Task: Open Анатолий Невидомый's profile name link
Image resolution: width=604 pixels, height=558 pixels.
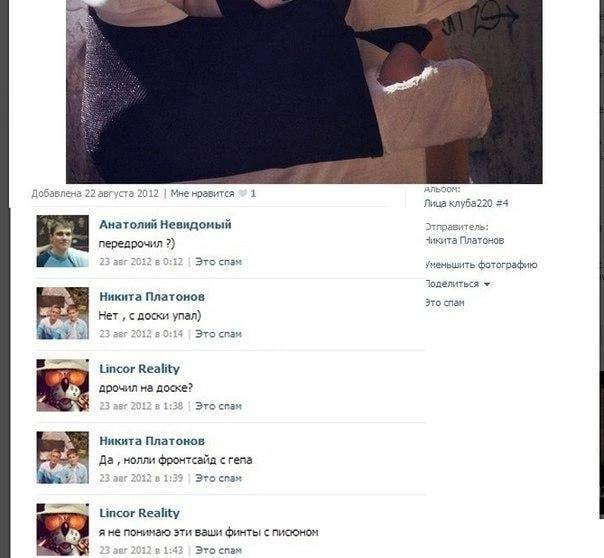Action: tap(165, 224)
